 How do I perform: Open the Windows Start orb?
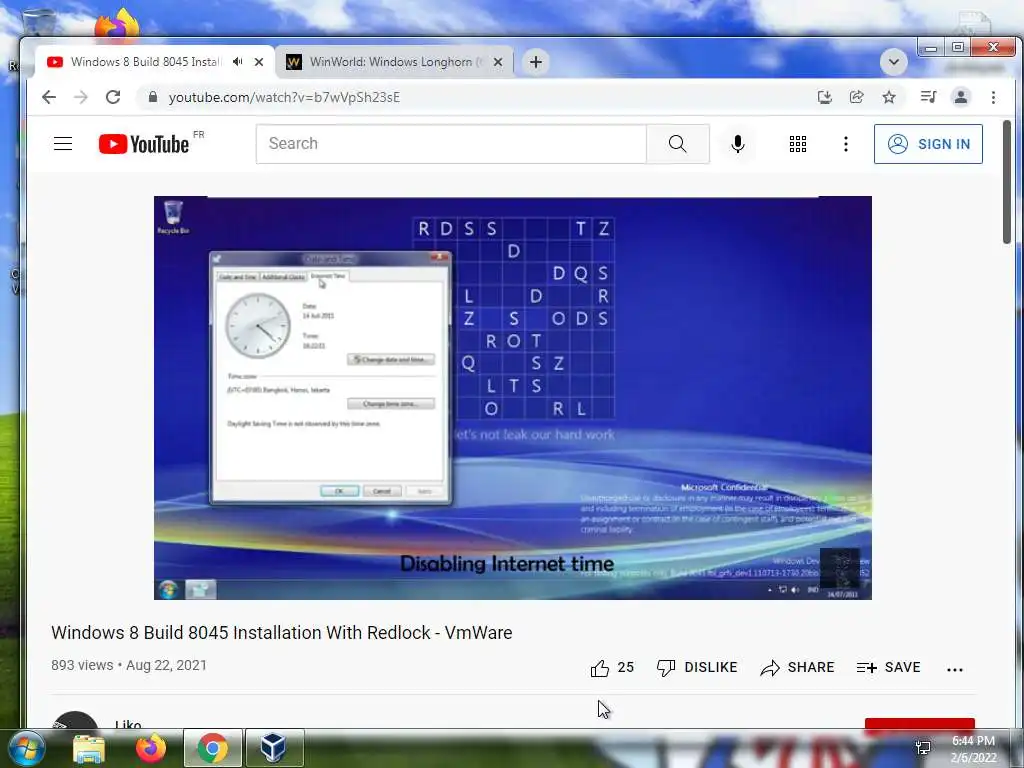click(x=27, y=748)
